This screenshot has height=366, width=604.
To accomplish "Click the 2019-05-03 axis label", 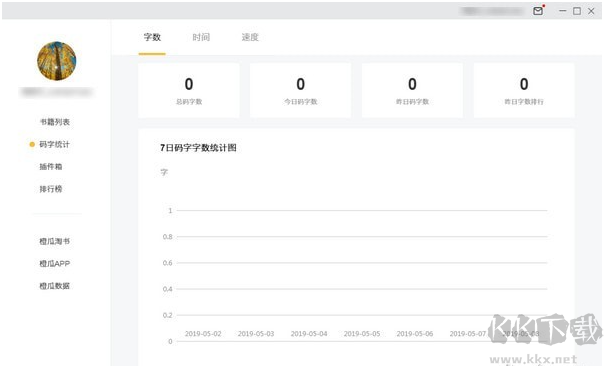I will click(256, 334).
